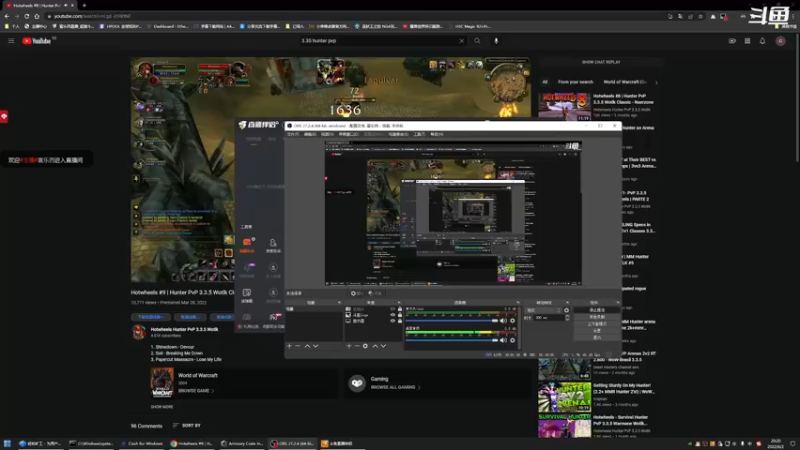Image resolution: width=800 pixels, height=450 pixels.
Task: Click first OBS mixer track volume slider
Action: pyautogui.click(x=452, y=321)
